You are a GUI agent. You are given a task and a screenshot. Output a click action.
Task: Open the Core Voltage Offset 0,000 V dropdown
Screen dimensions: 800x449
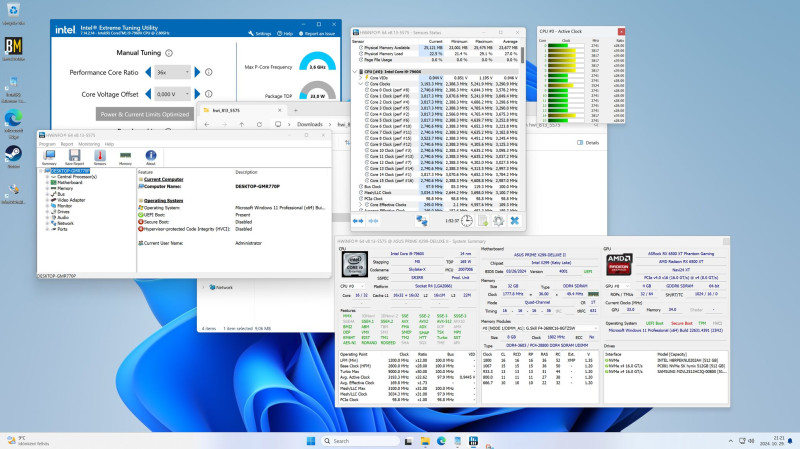[x=172, y=94]
